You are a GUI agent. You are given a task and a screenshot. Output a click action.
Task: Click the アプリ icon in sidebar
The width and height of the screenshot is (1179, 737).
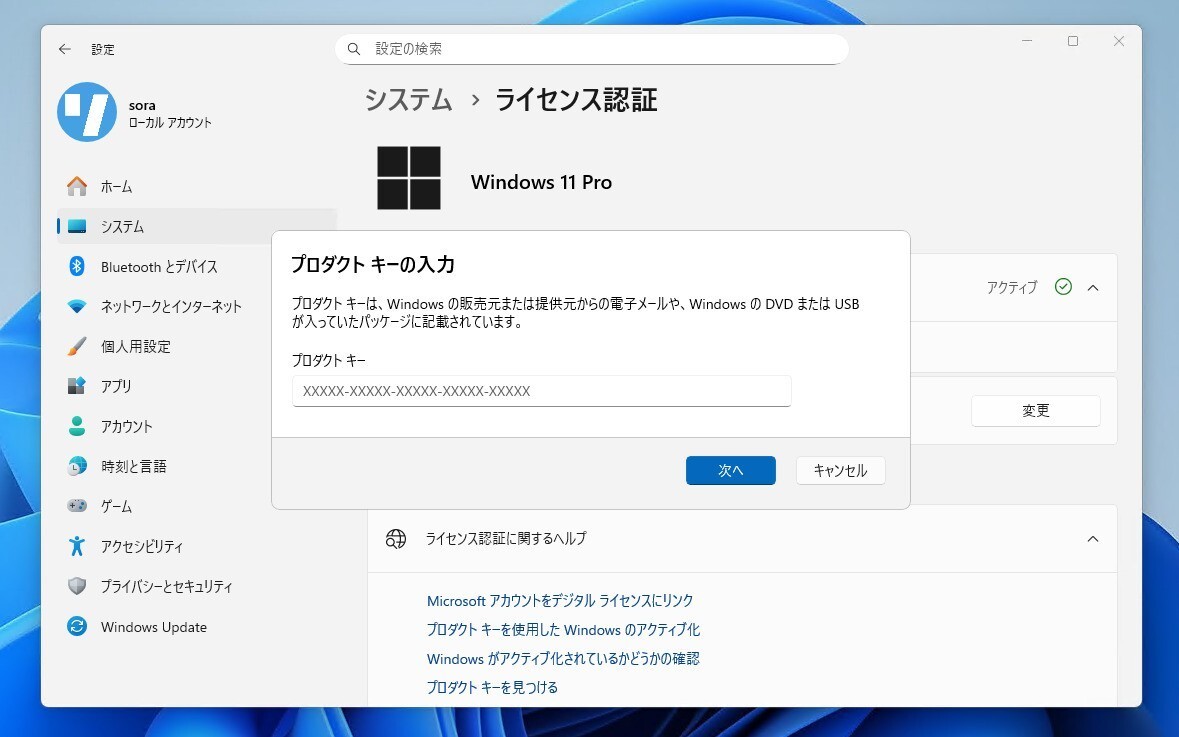(x=77, y=386)
